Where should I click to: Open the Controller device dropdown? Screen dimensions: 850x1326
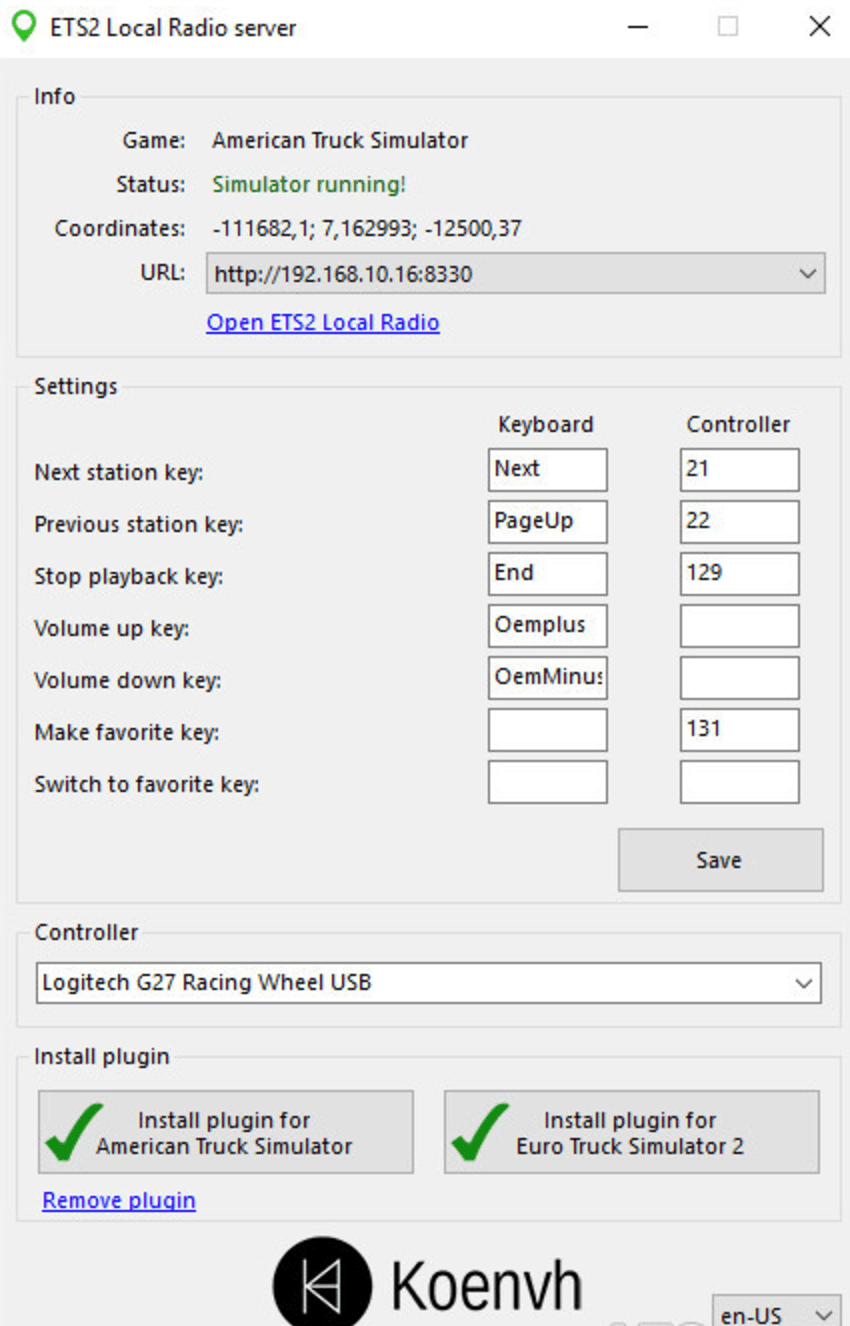pos(803,983)
